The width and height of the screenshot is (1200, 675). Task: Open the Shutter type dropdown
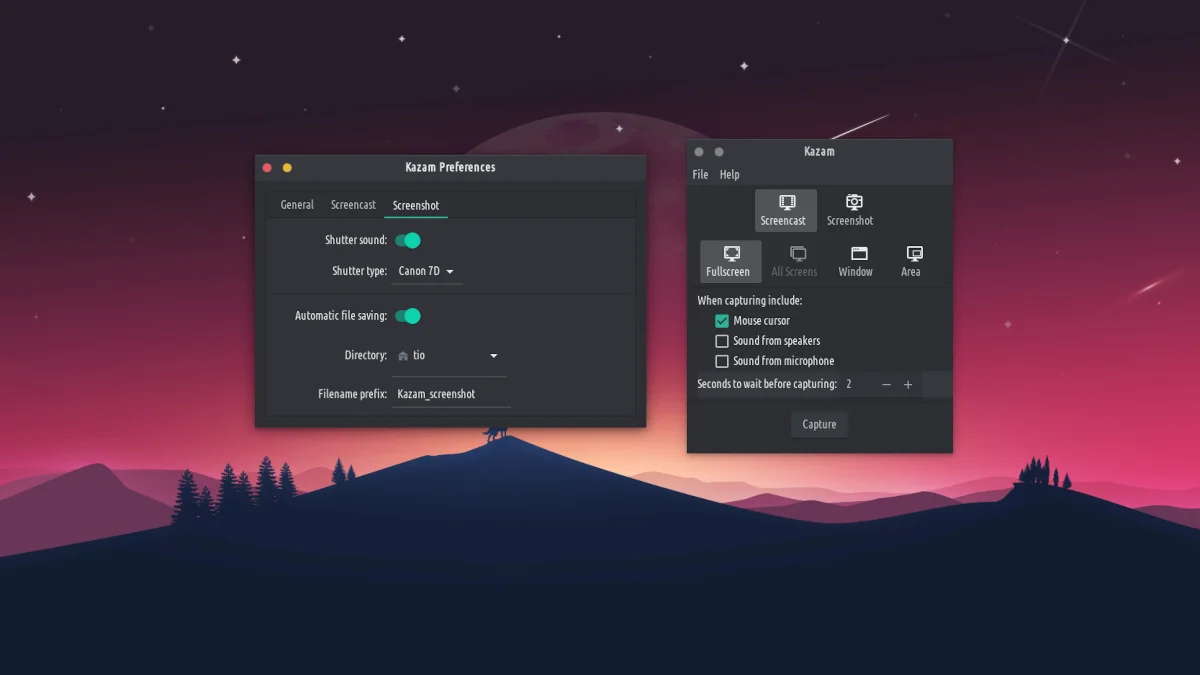(427, 271)
